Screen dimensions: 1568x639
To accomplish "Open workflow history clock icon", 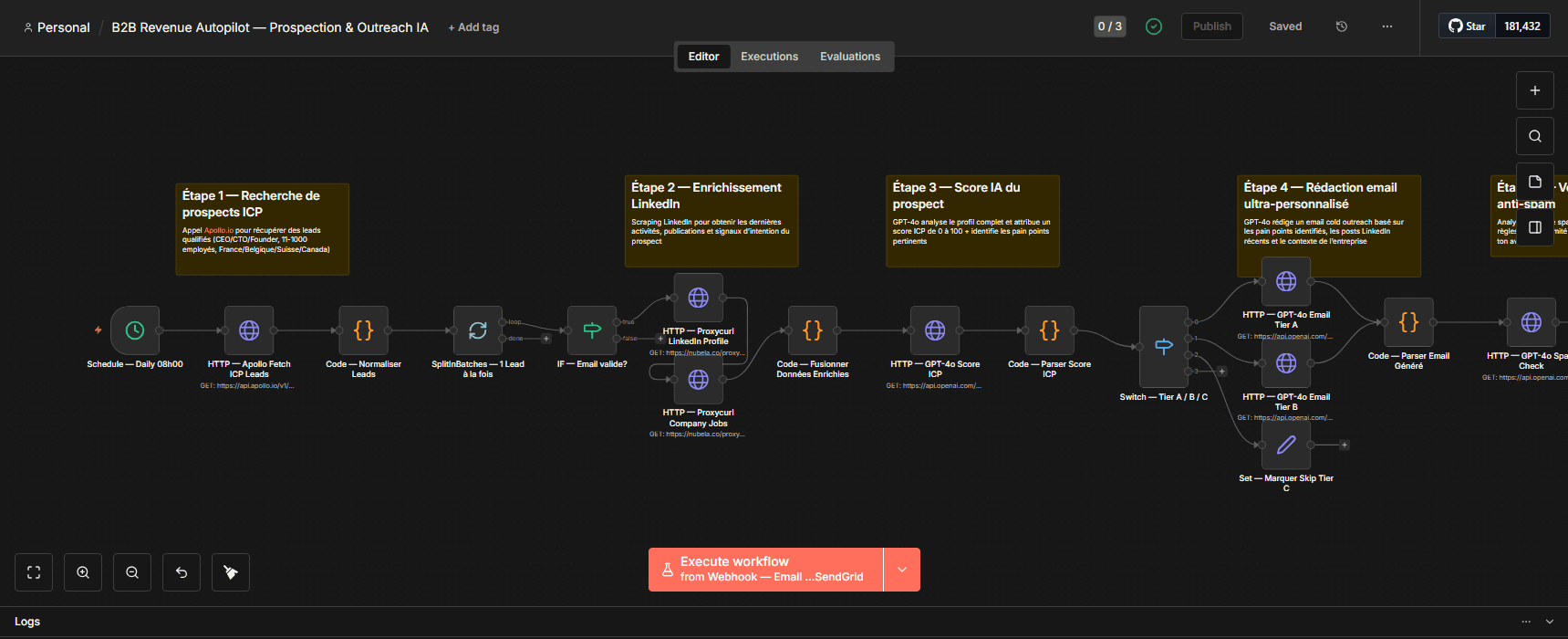I will point(1342,26).
